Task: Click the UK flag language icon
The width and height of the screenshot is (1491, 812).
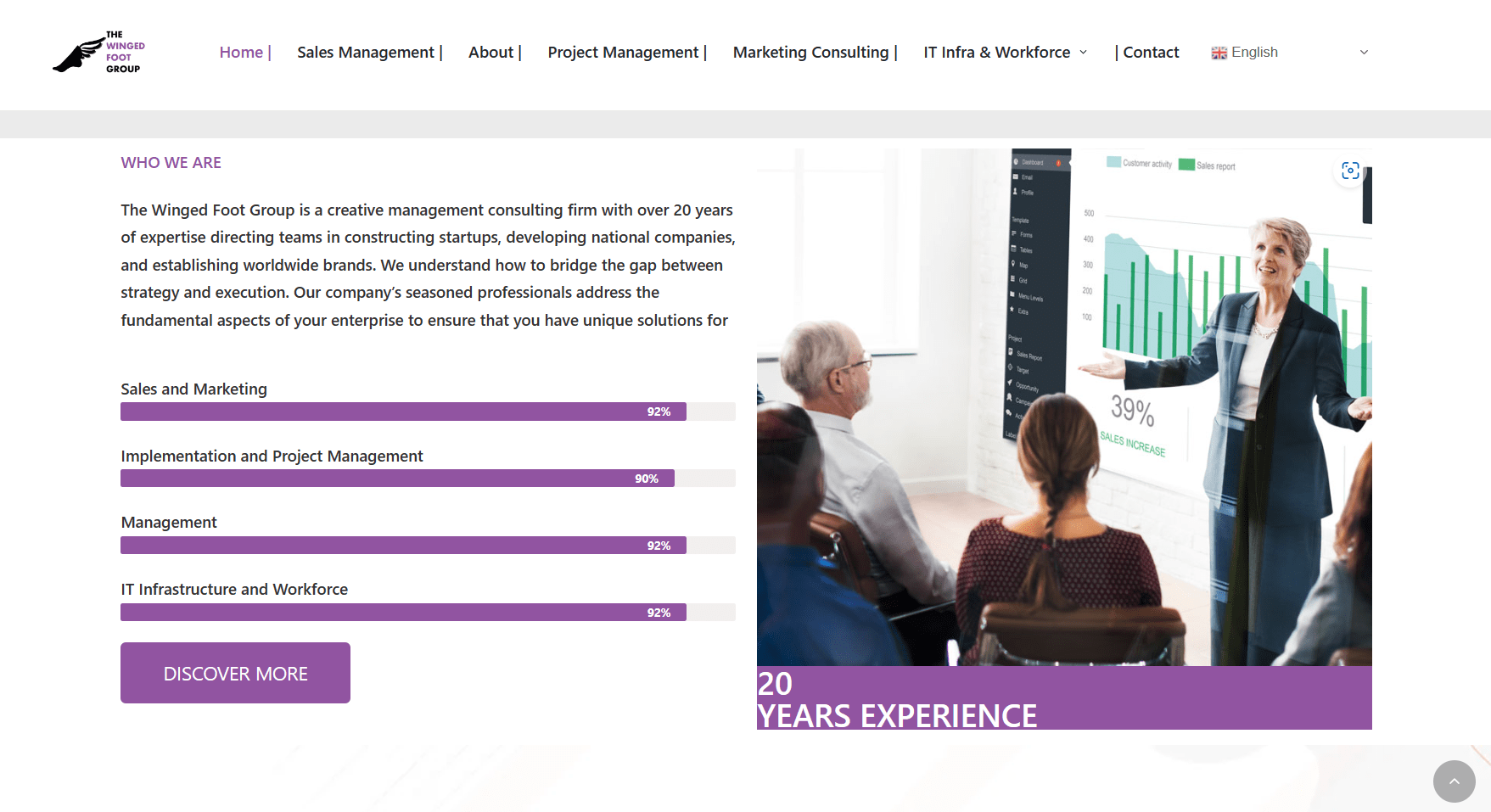Action: (x=1219, y=53)
